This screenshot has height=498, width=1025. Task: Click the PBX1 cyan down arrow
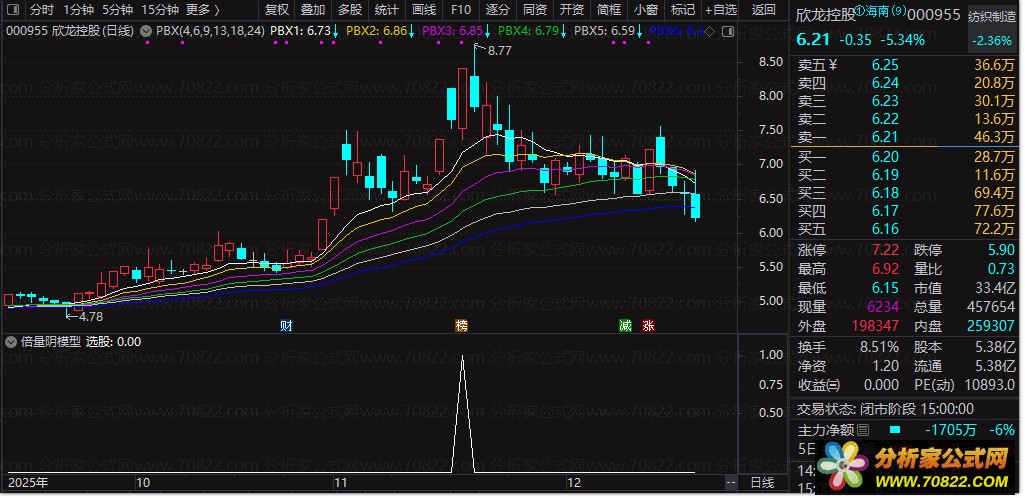(335, 31)
